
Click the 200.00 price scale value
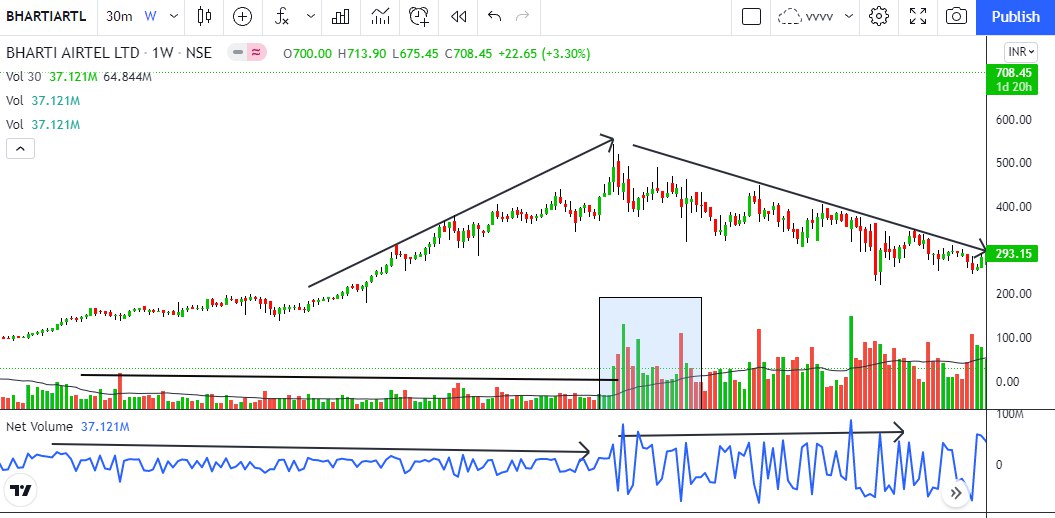click(x=1013, y=294)
